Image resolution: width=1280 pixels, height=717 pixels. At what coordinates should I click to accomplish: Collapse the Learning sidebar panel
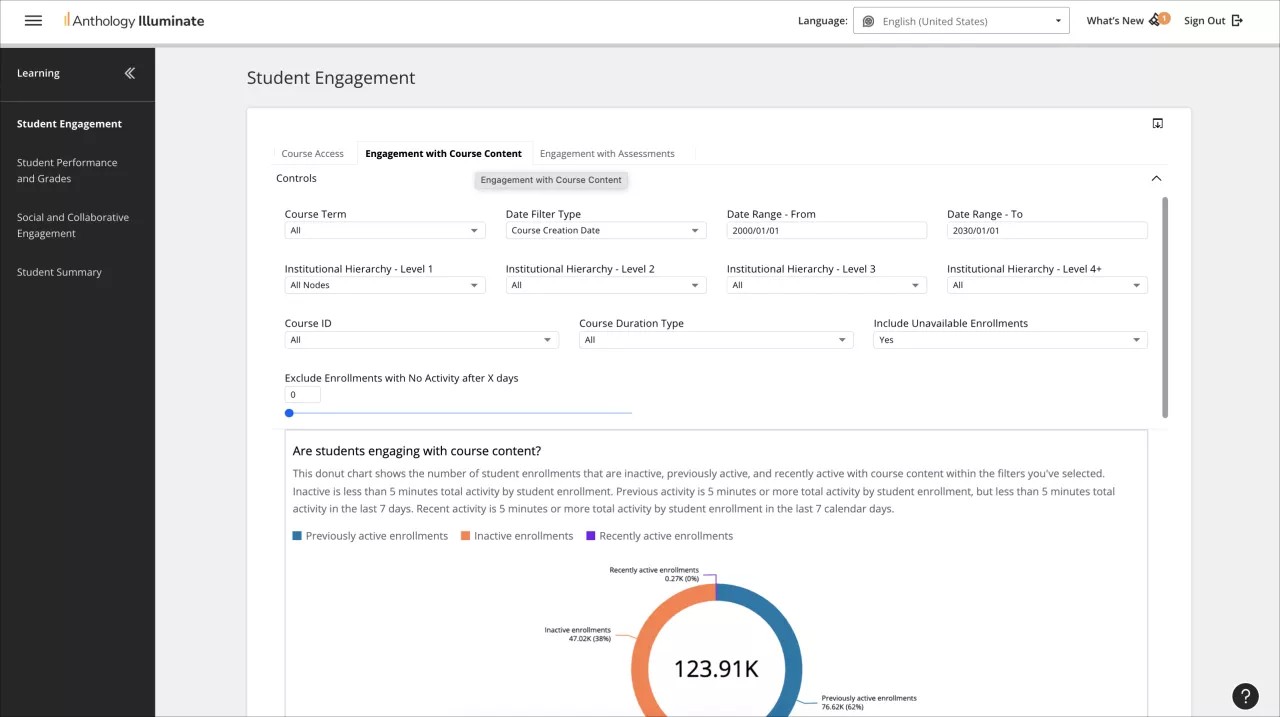129,73
